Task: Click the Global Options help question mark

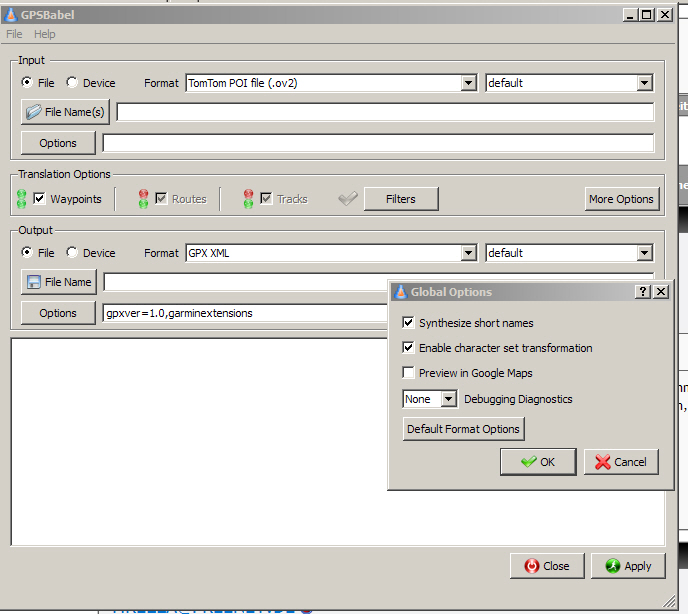Action: [642, 292]
